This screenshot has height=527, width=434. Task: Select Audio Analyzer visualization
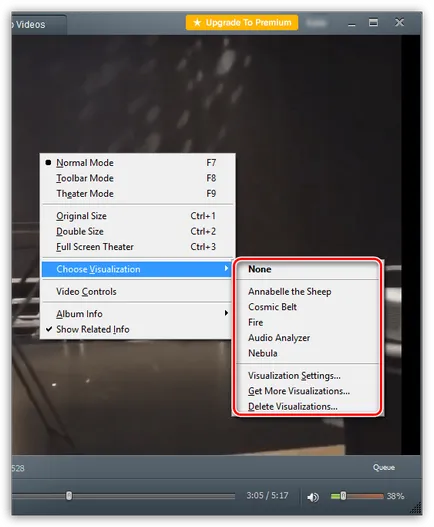pos(308,338)
